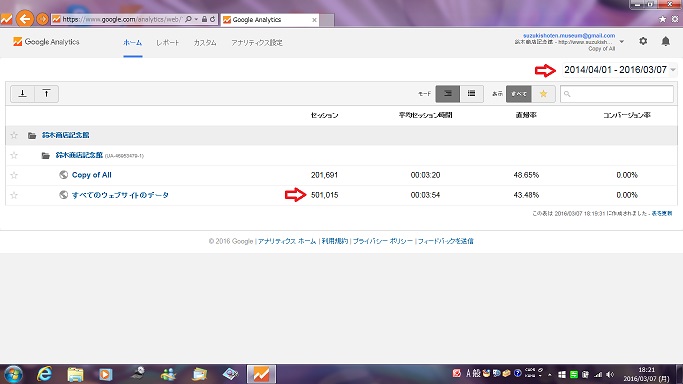Open the top-level 鈴木商店記念館 account link

tap(65, 135)
